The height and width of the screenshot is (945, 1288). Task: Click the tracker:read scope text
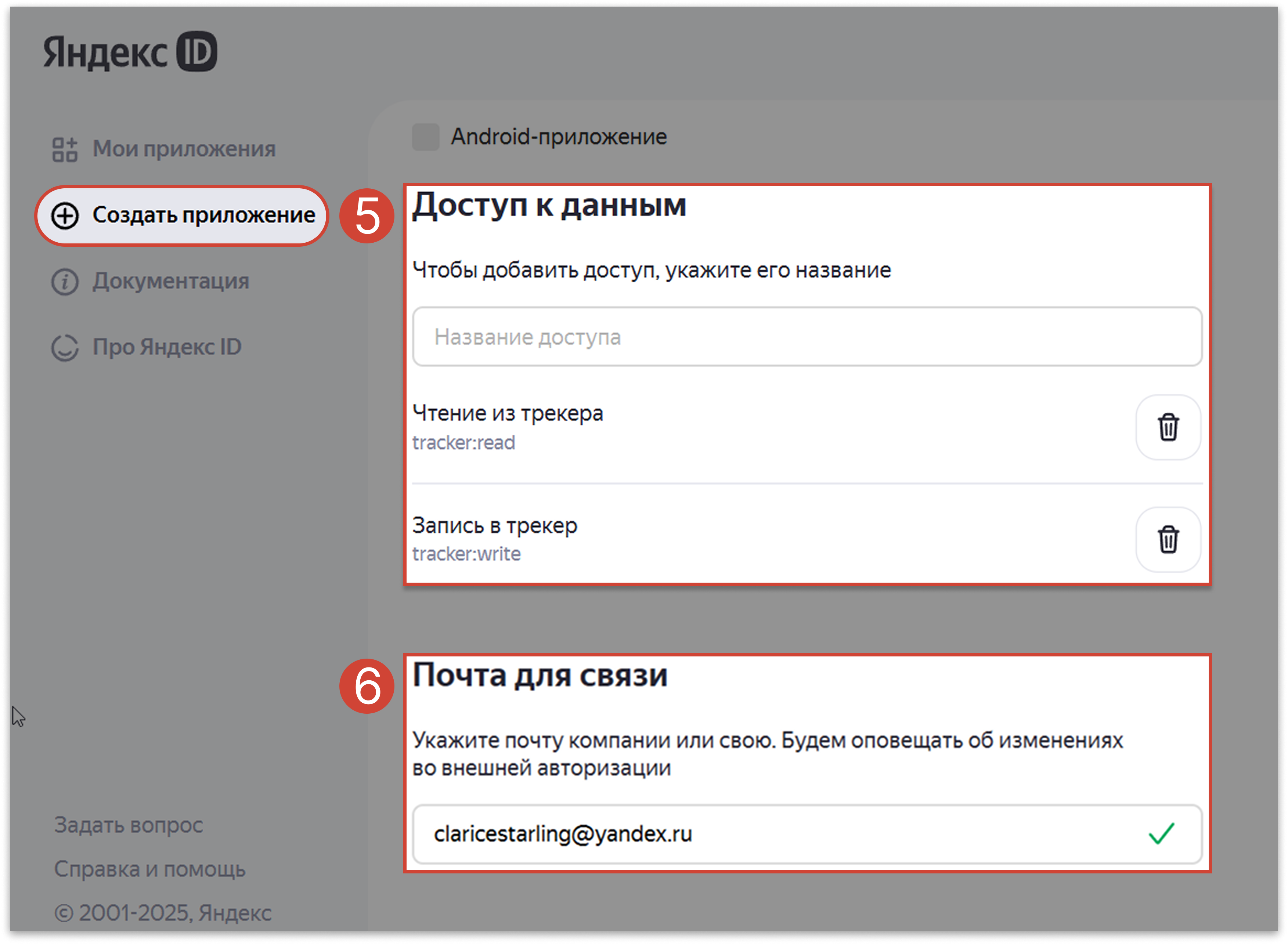(x=464, y=443)
